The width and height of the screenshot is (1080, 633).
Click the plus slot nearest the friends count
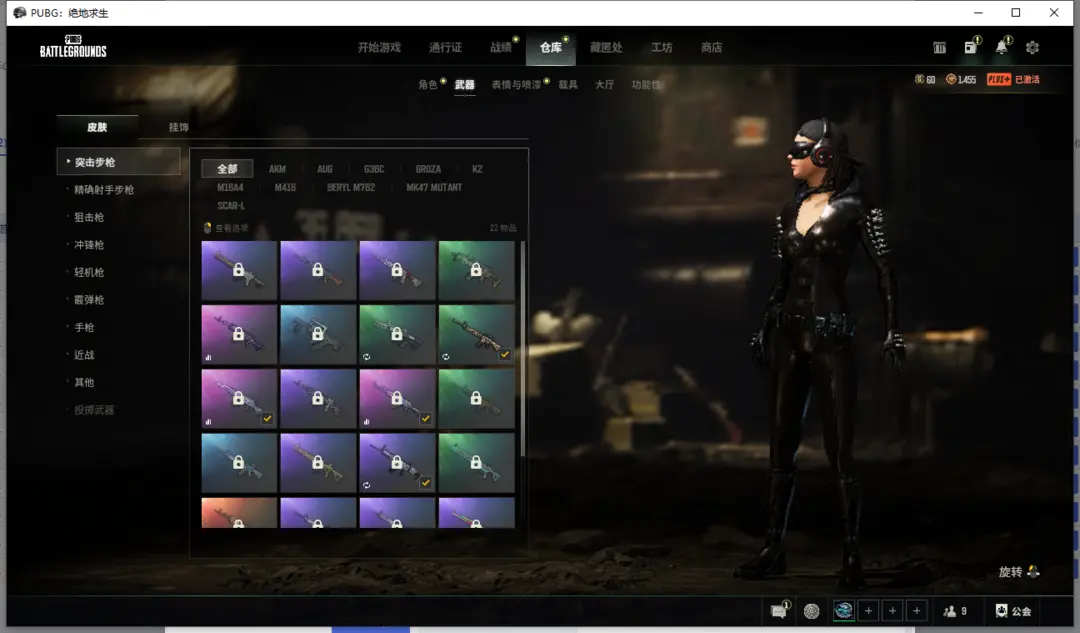917,611
